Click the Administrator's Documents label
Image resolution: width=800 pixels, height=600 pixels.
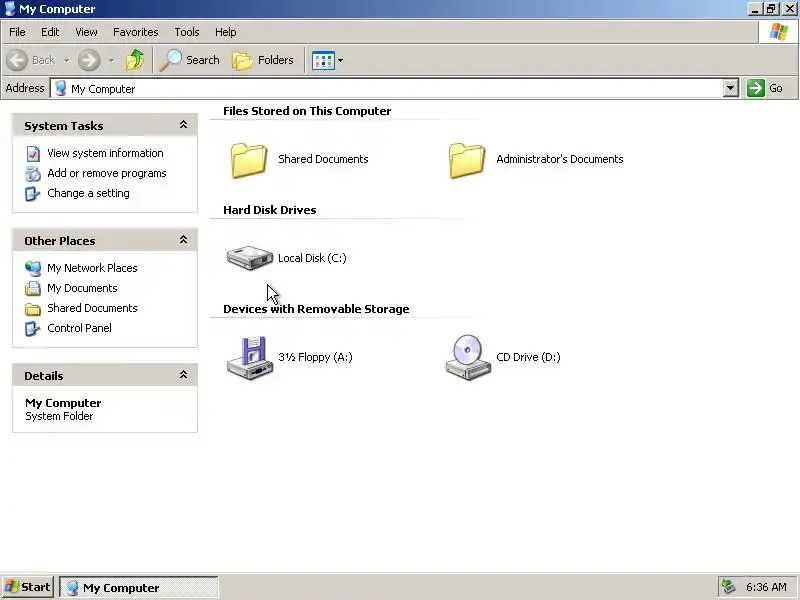pos(560,159)
